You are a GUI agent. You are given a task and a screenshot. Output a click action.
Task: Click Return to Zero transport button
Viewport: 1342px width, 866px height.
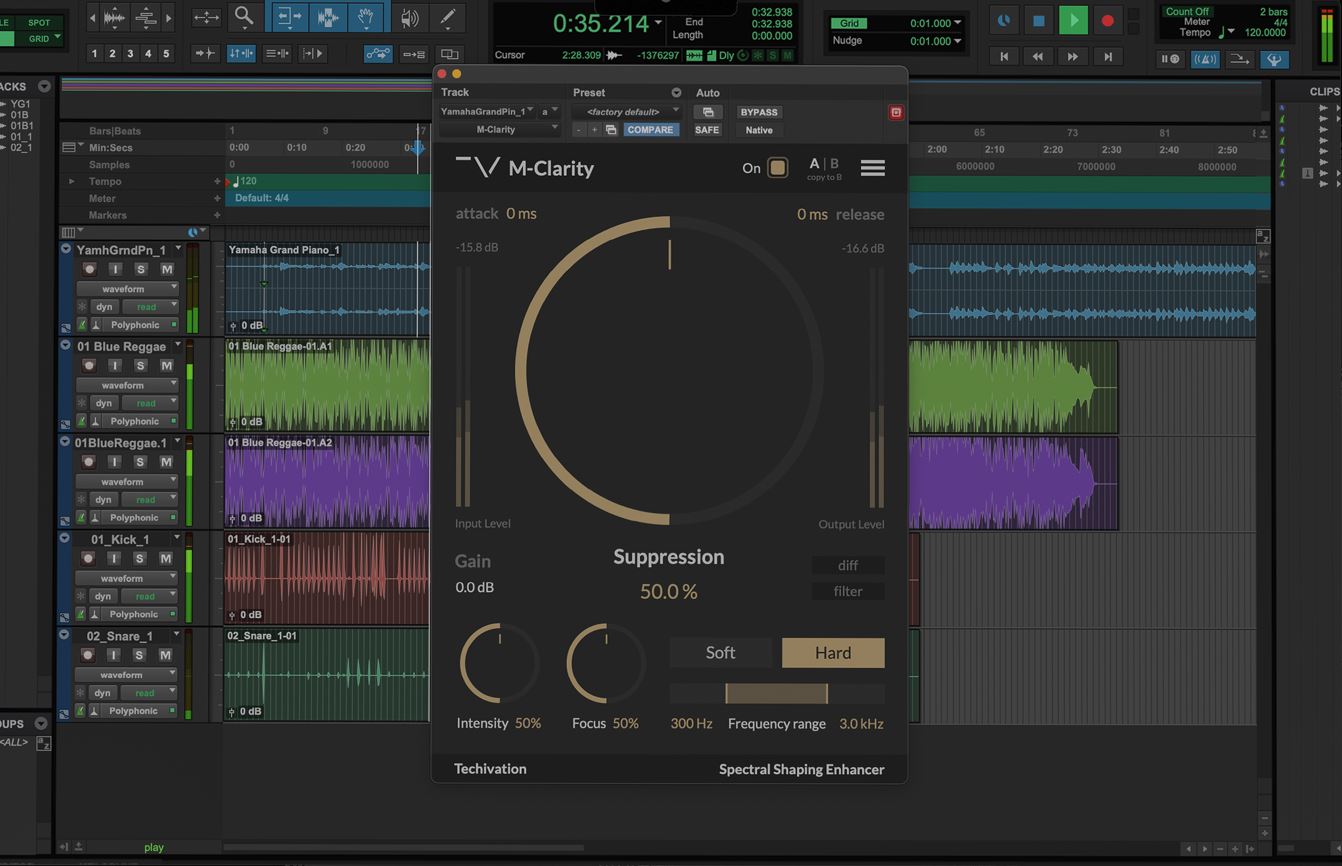tap(1004, 57)
